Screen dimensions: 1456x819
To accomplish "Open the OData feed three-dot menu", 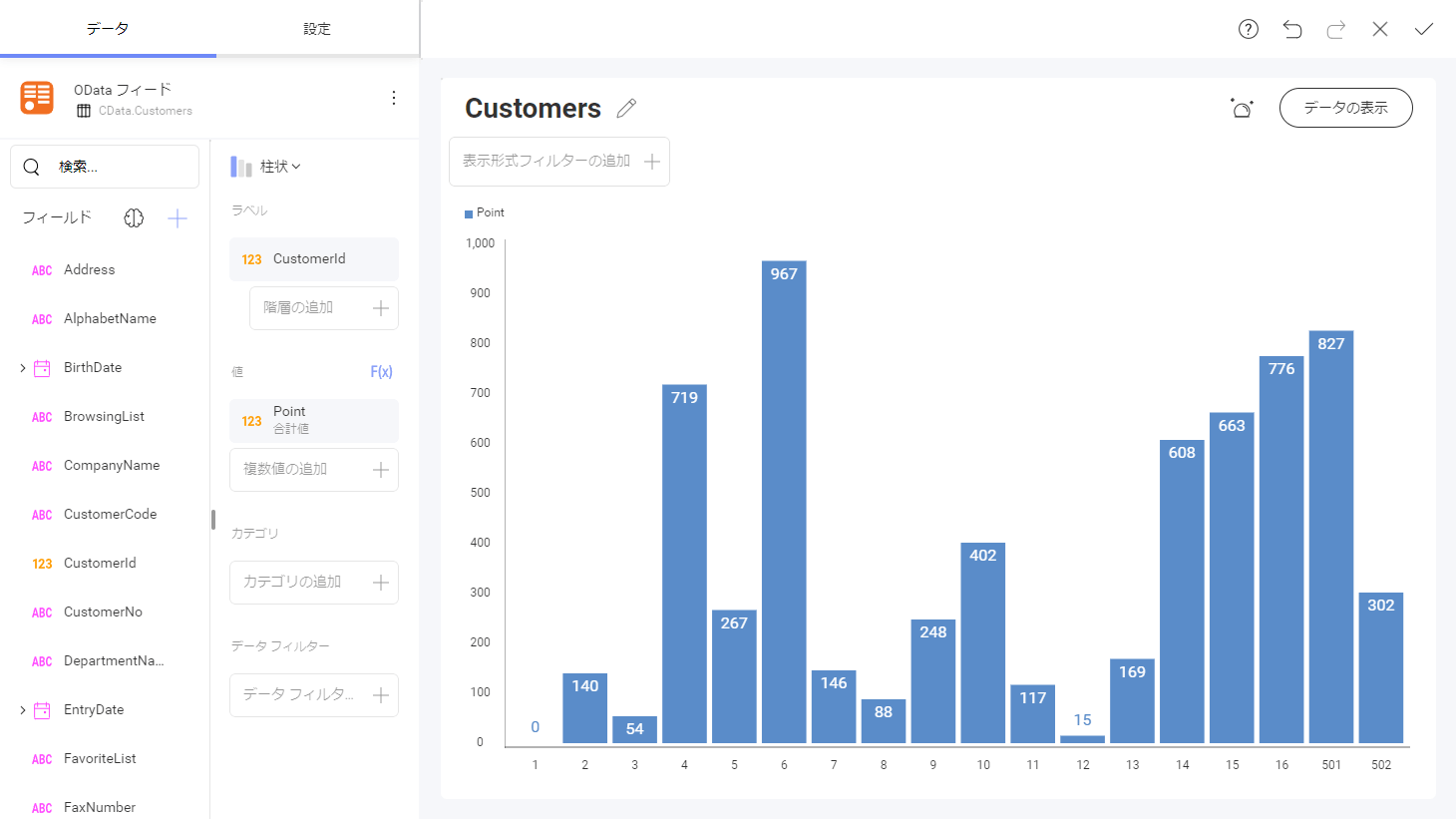I will (394, 98).
